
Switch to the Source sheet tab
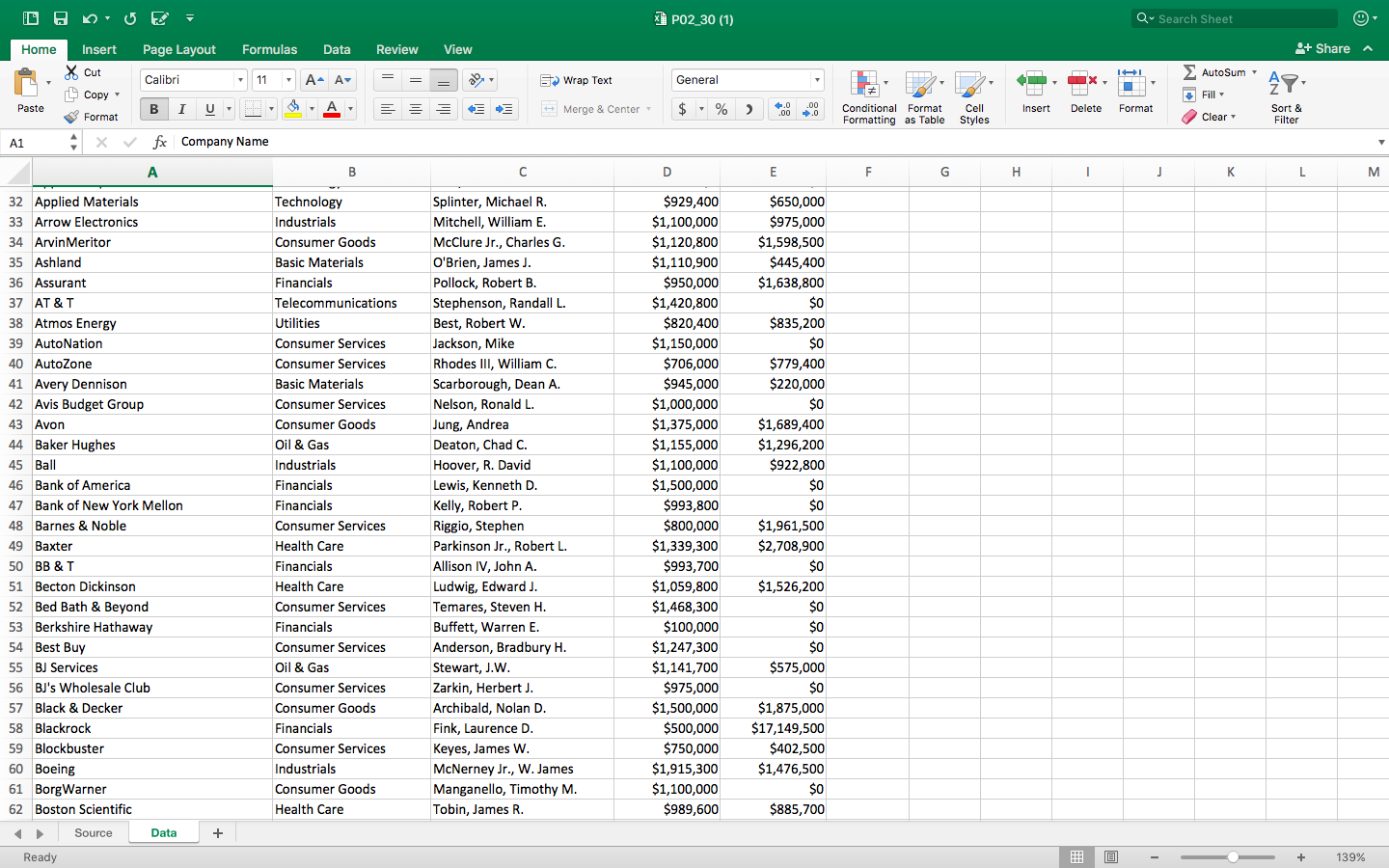(x=94, y=833)
